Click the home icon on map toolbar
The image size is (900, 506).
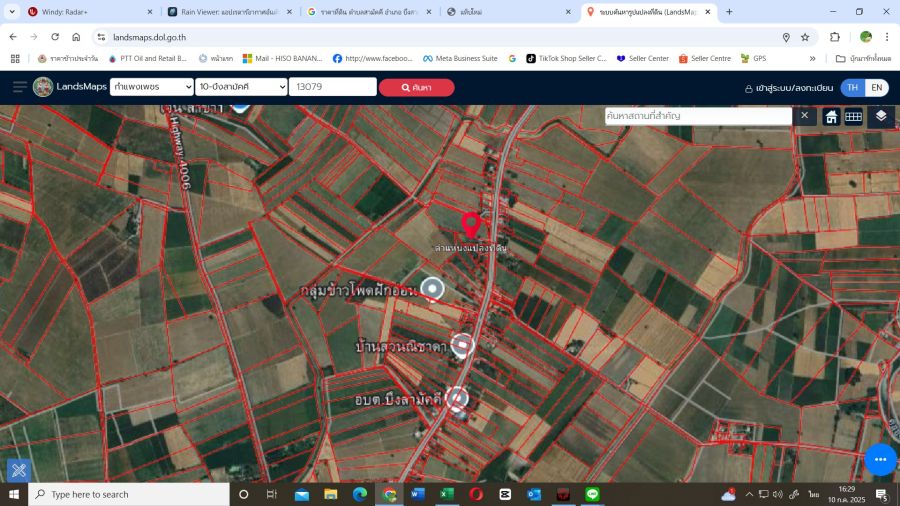(831, 116)
